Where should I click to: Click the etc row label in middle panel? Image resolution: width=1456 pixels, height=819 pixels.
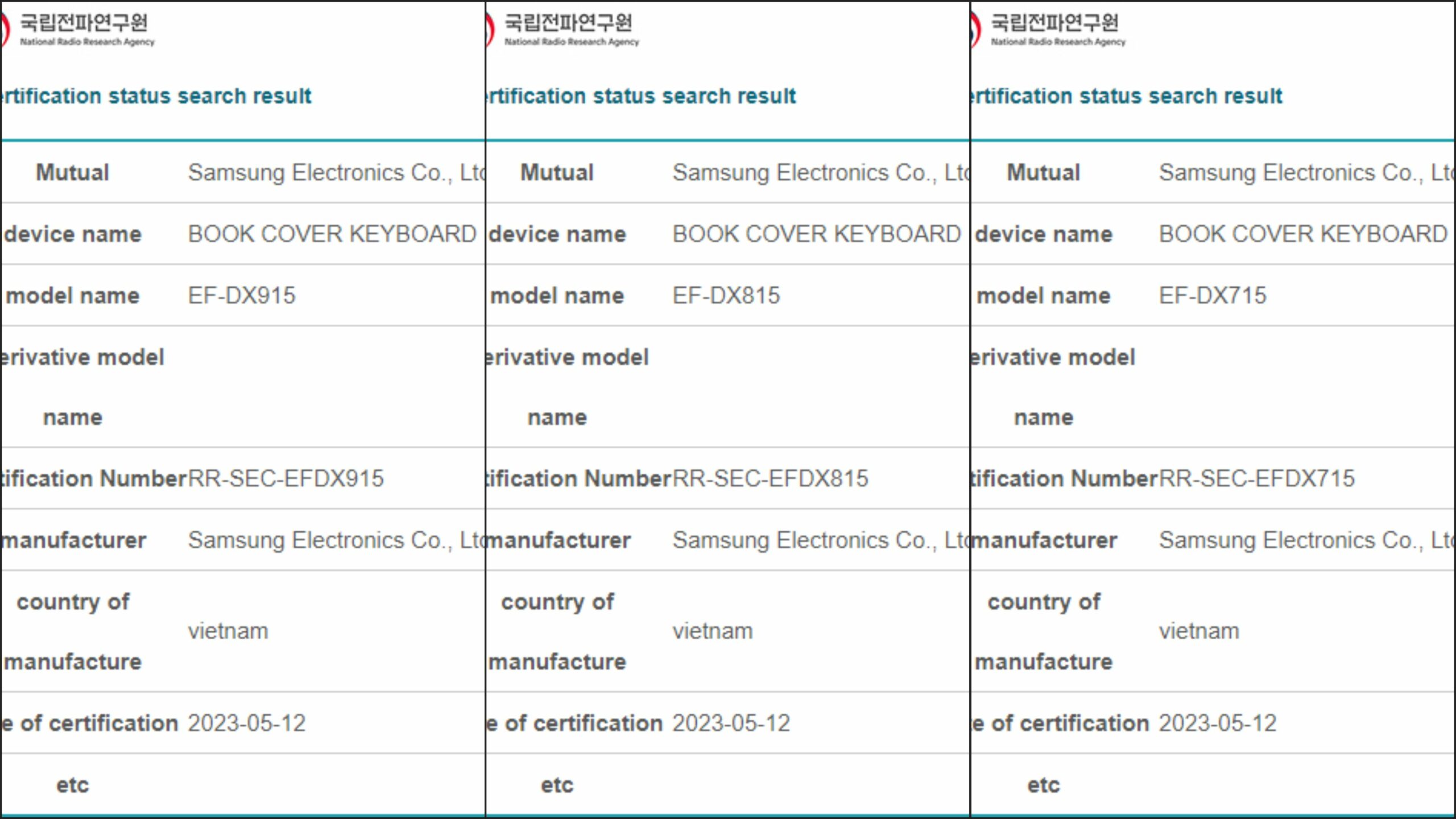[557, 785]
